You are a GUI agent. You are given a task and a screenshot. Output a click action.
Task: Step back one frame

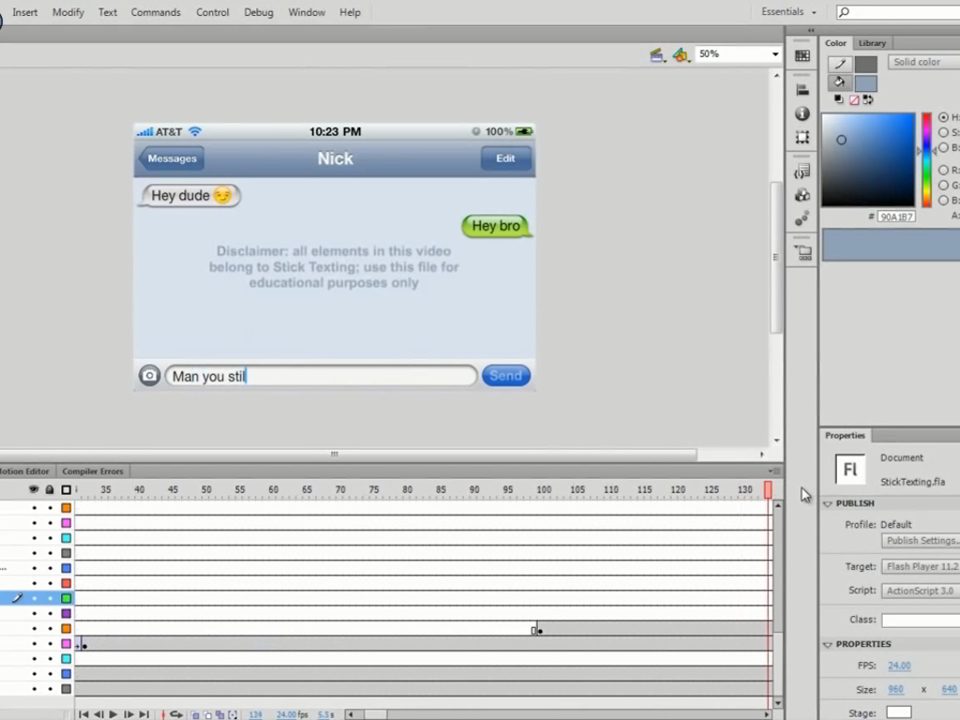[x=98, y=714]
